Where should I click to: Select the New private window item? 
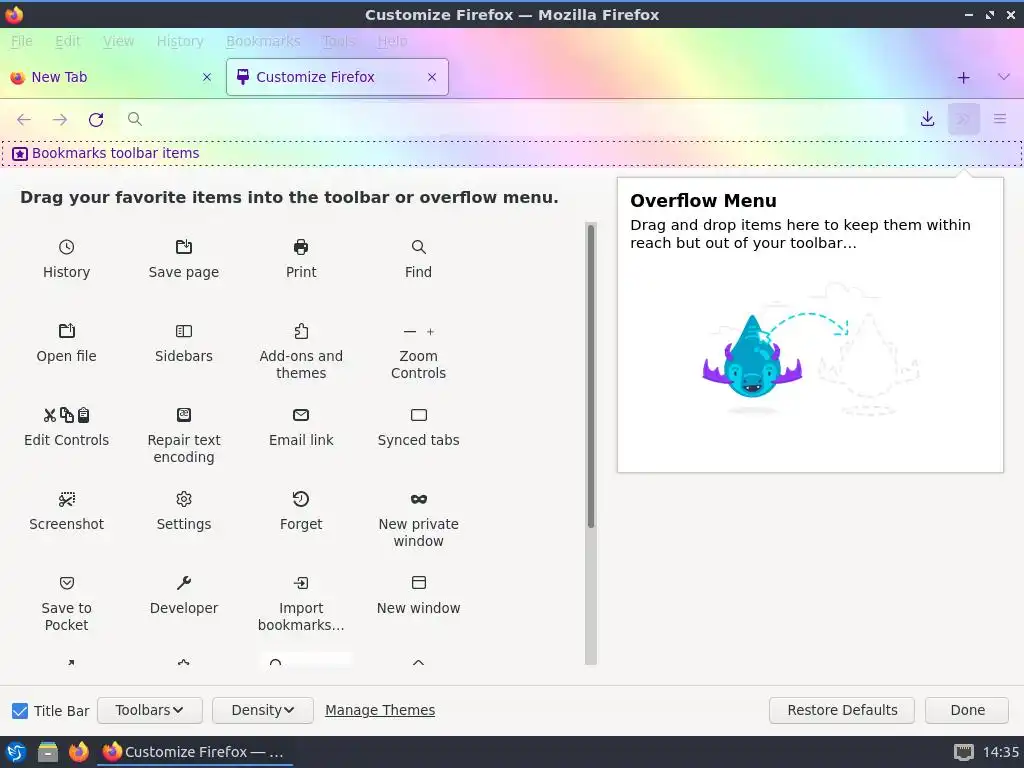click(418, 520)
